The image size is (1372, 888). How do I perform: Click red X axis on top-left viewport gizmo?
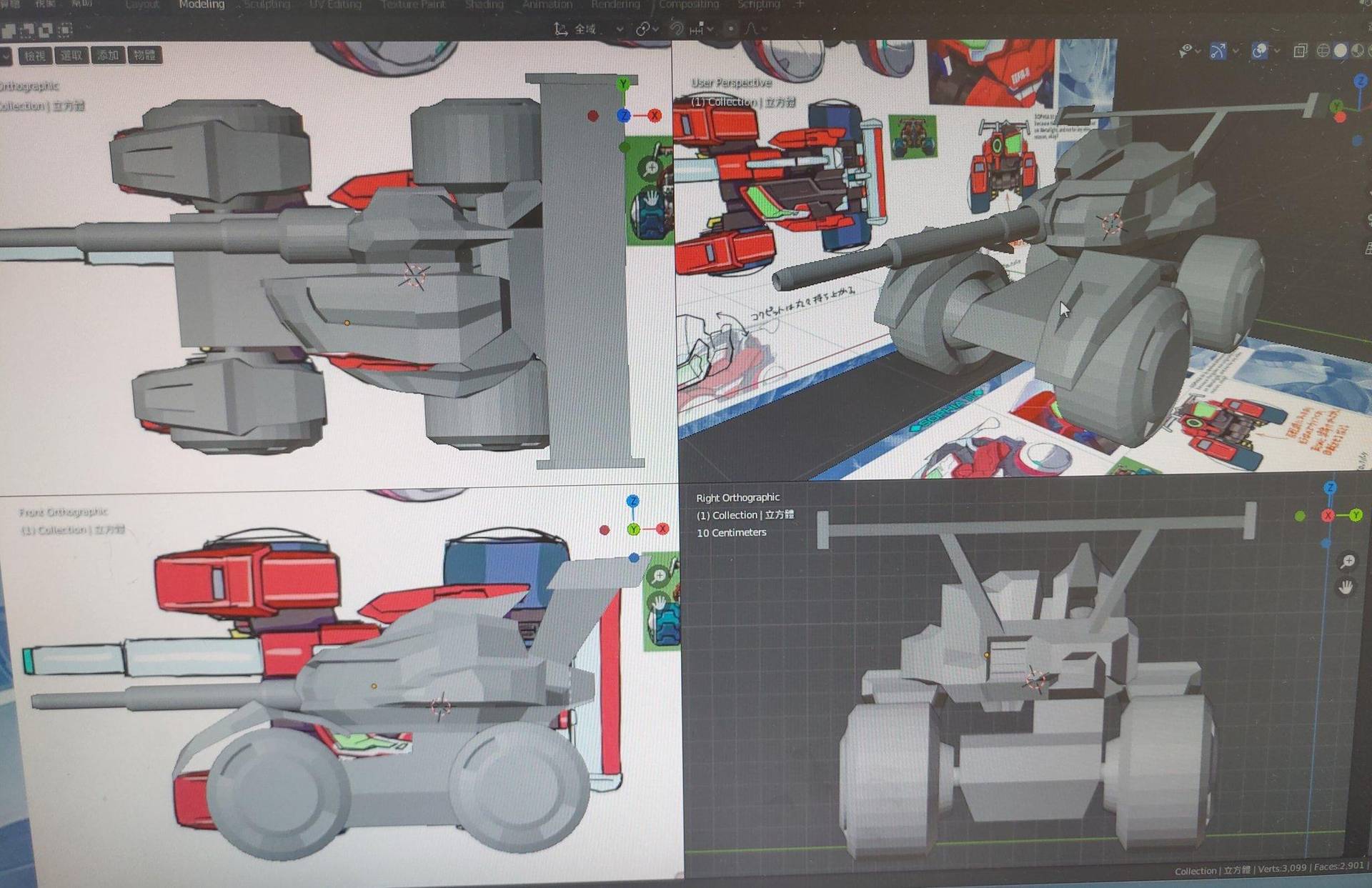coord(655,115)
